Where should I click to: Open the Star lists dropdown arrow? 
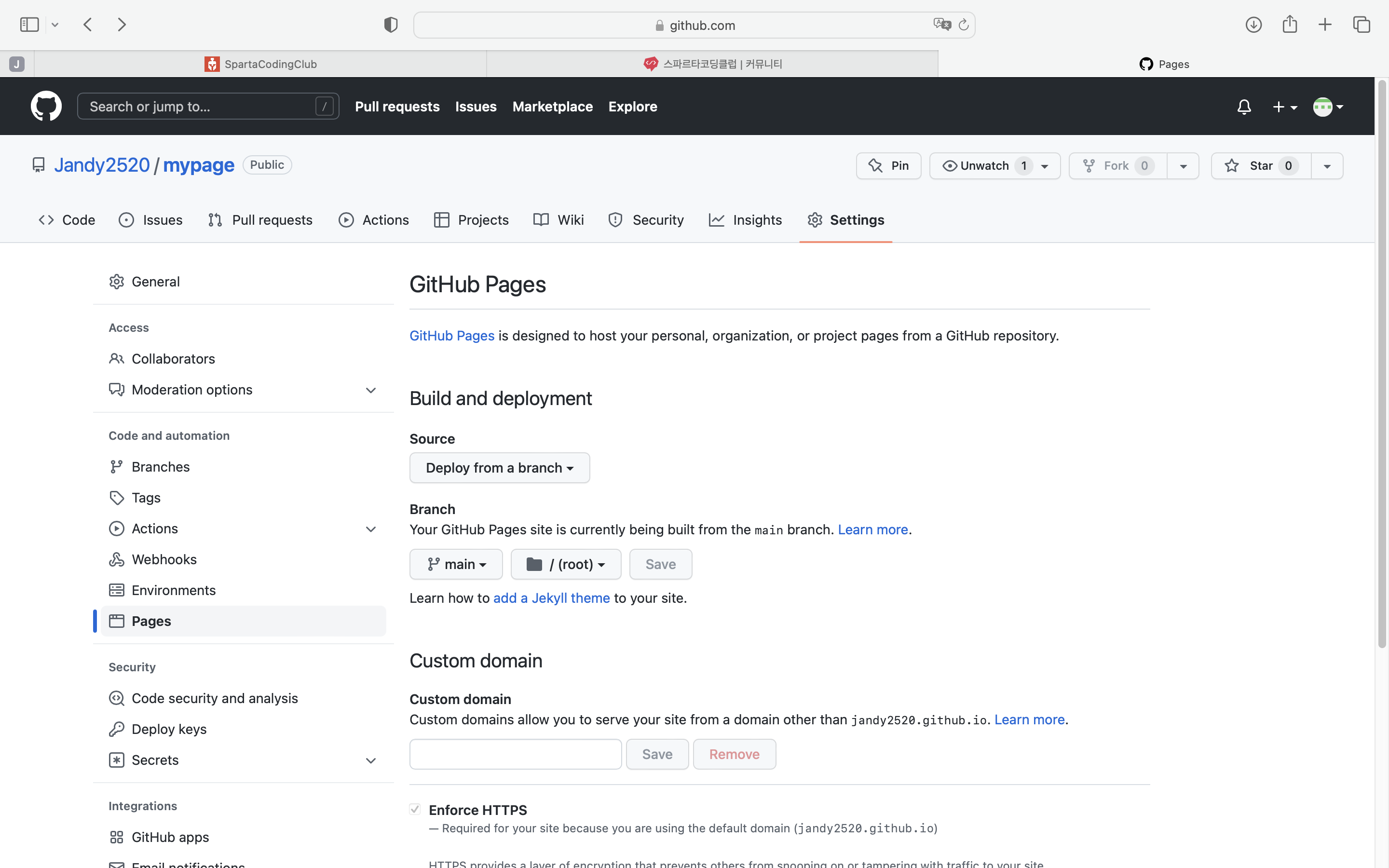(x=1327, y=166)
